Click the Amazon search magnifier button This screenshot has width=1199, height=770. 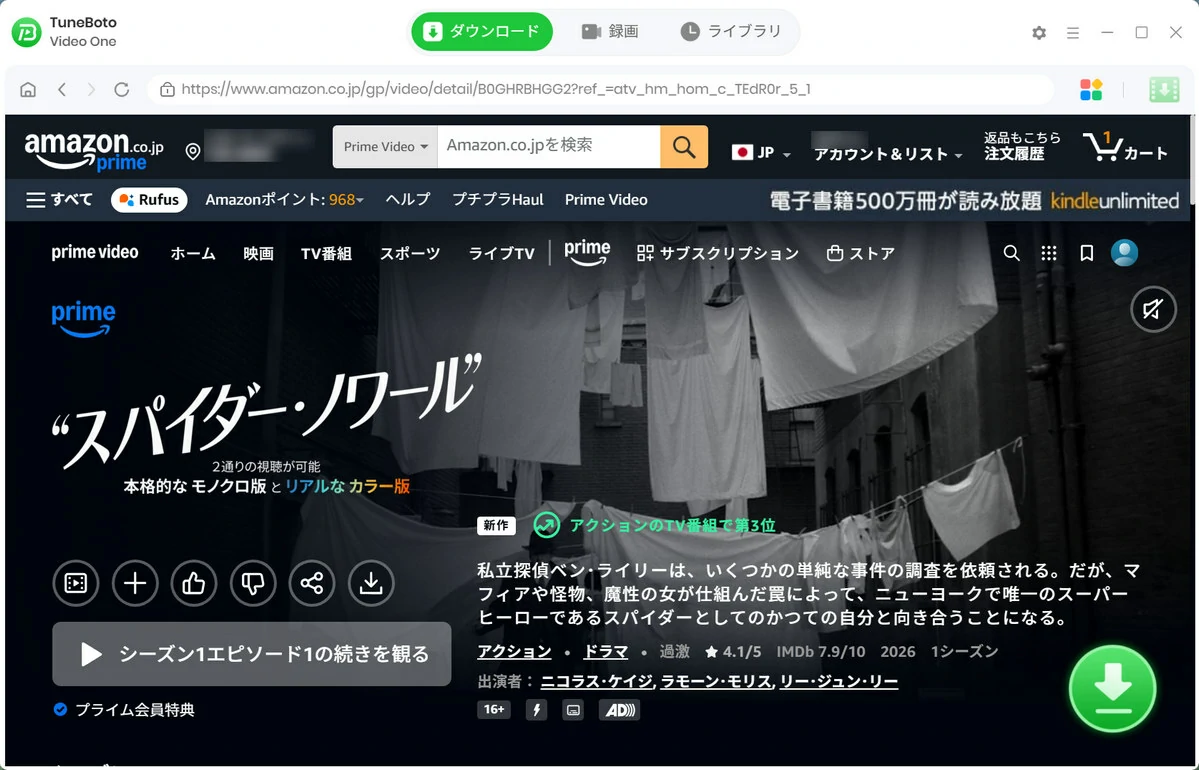(x=684, y=147)
